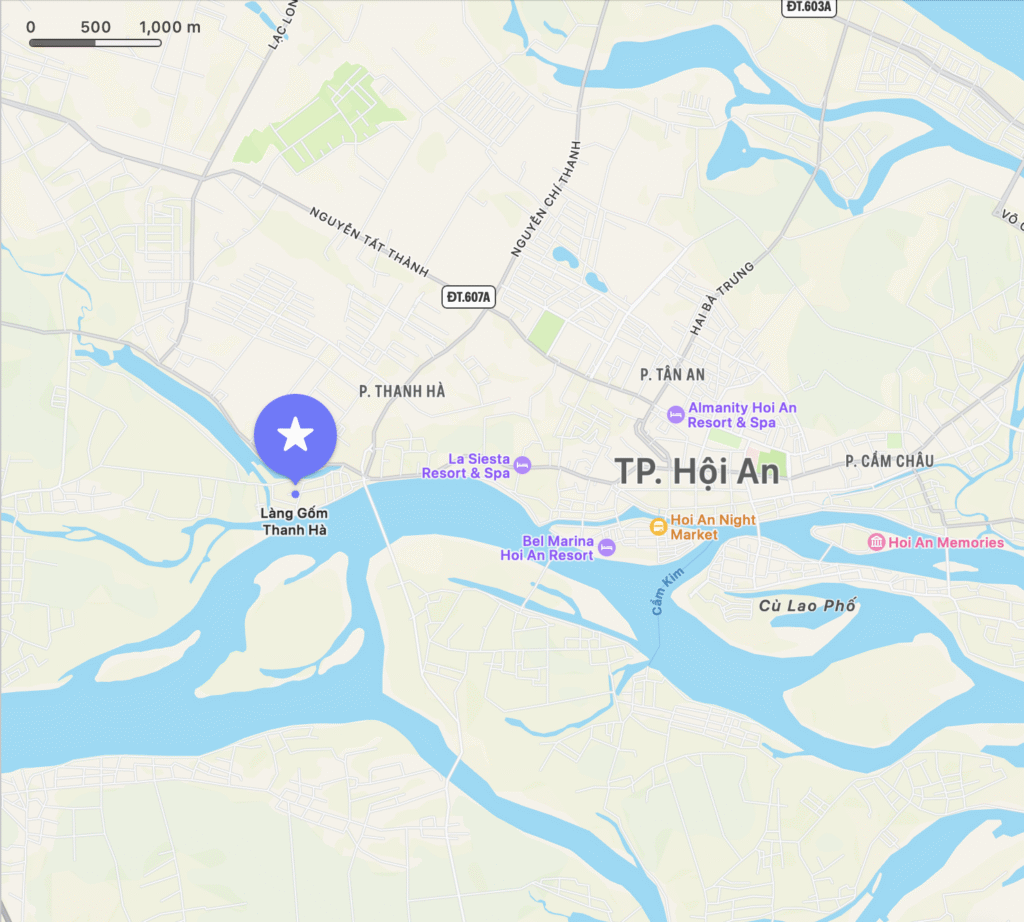Click the P. Cẩm Châu ward label

[x=889, y=461]
